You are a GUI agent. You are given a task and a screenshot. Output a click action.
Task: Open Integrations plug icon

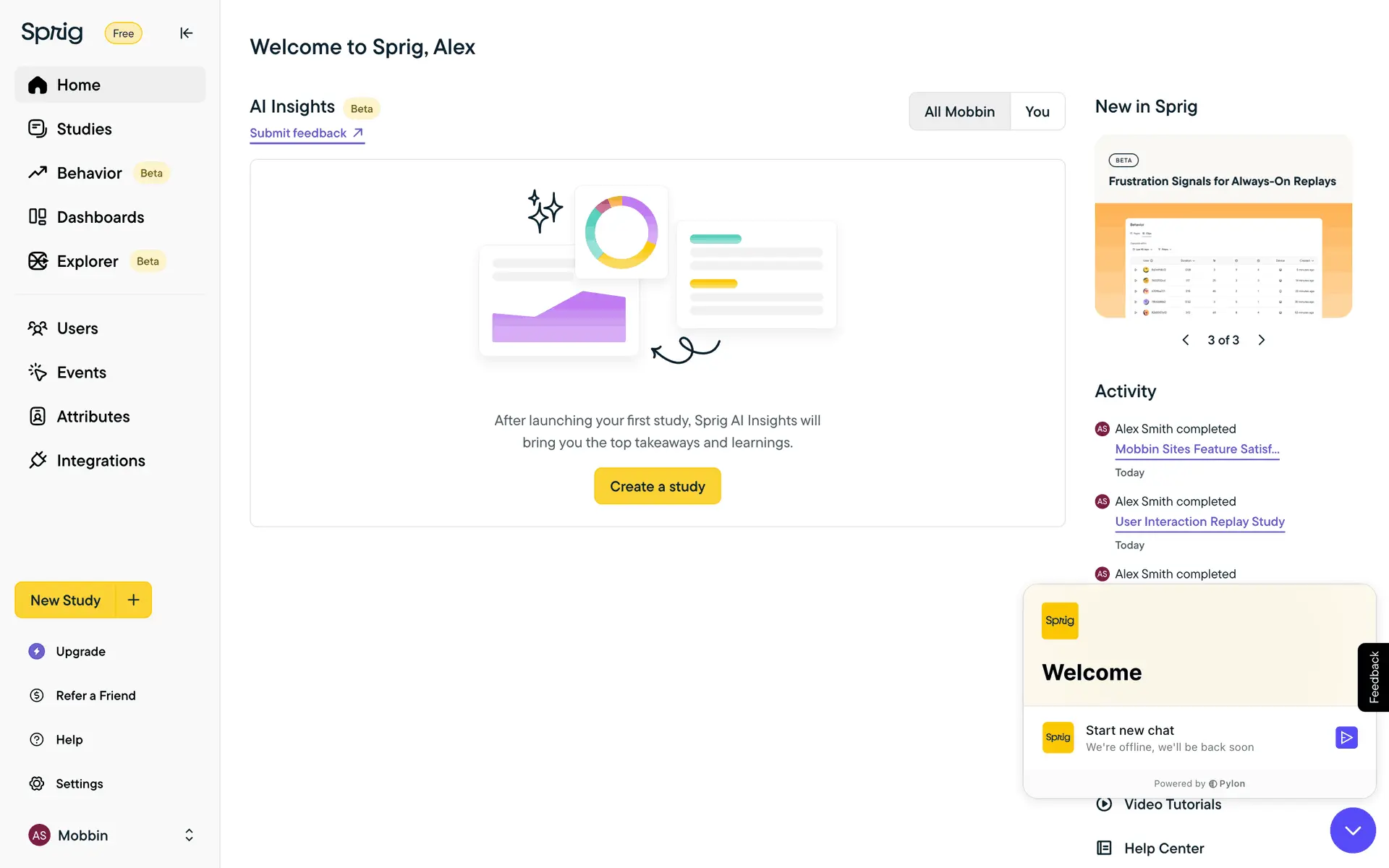tap(38, 461)
